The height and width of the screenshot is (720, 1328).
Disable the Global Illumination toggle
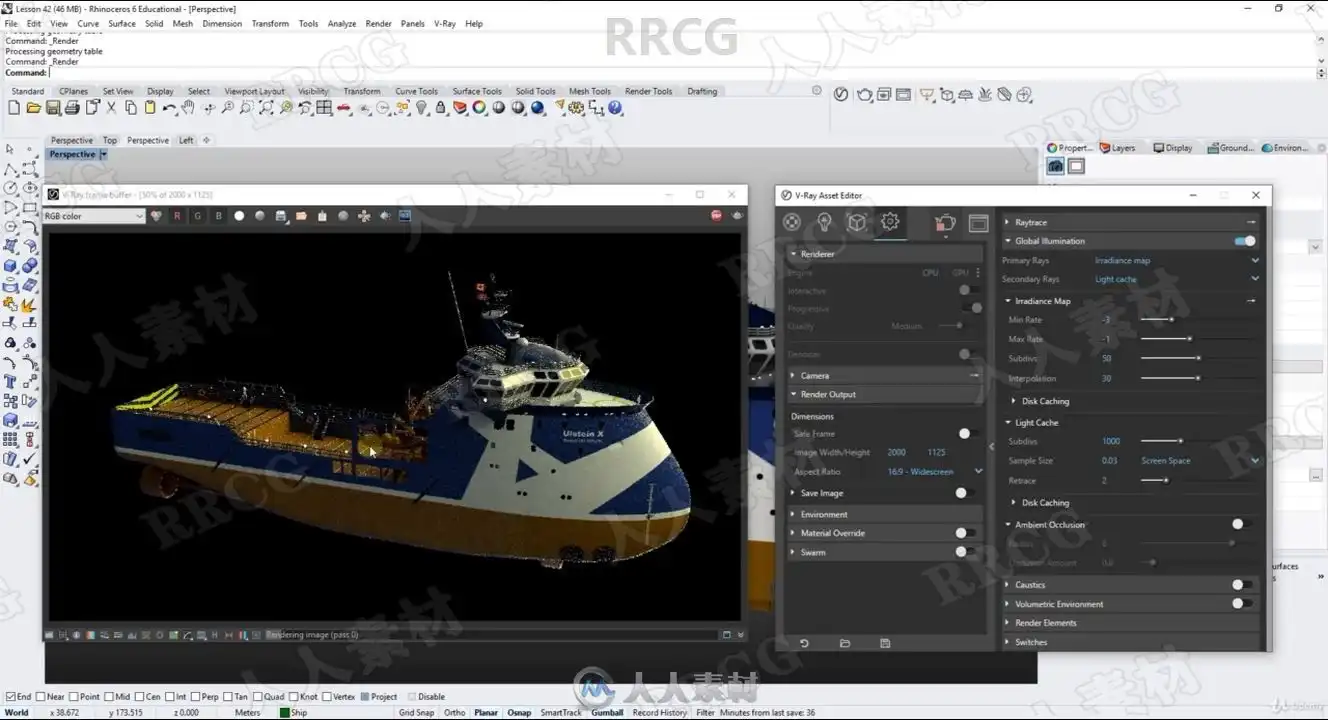tap(1244, 241)
